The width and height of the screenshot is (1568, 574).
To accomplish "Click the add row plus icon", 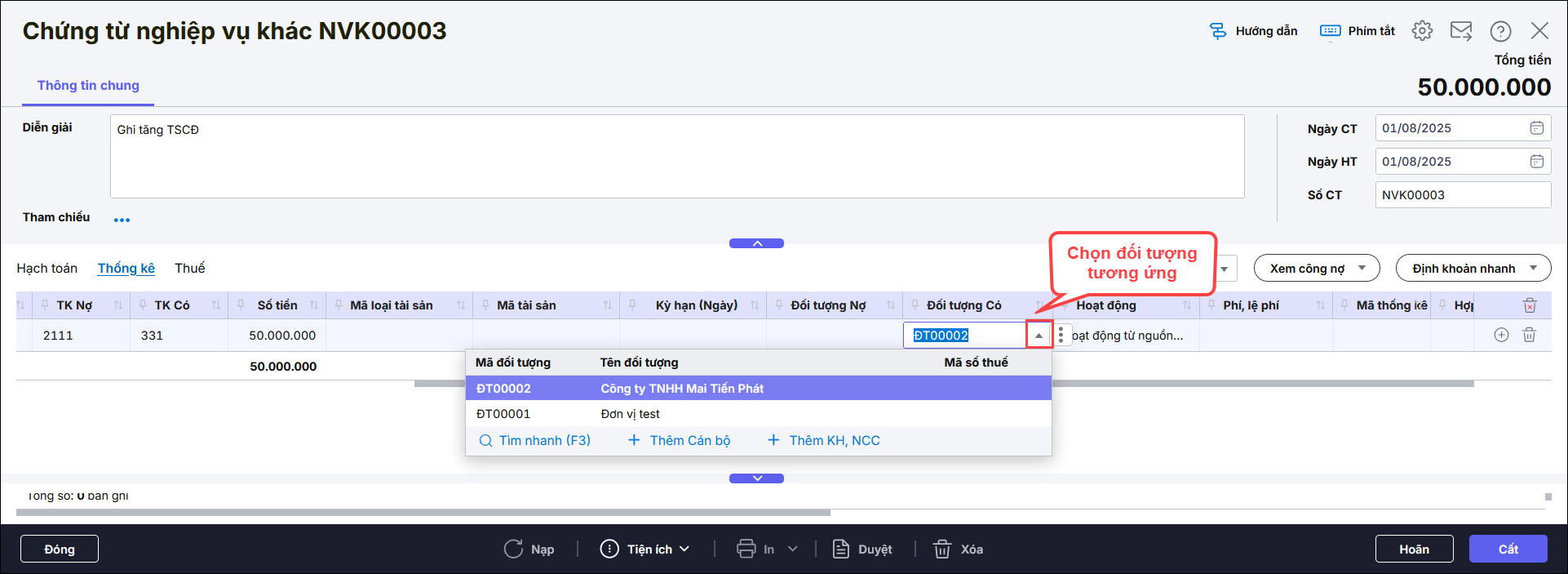I will click(x=1501, y=335).
